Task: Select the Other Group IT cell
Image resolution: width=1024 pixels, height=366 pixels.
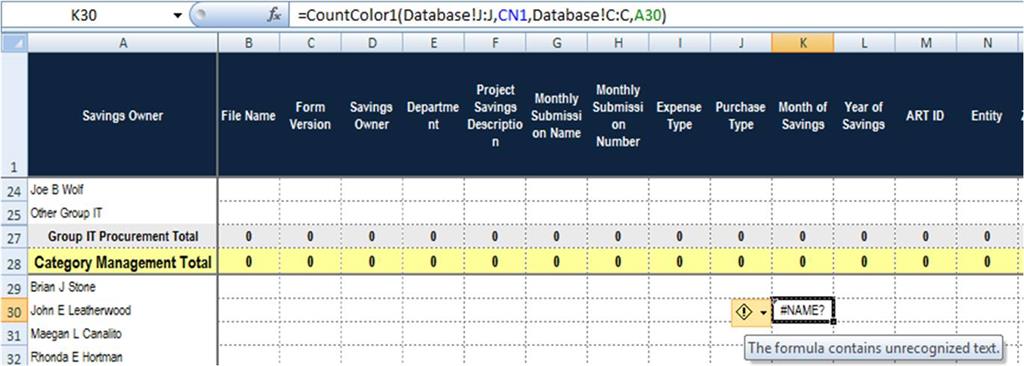Action: (x=123, y=213)
